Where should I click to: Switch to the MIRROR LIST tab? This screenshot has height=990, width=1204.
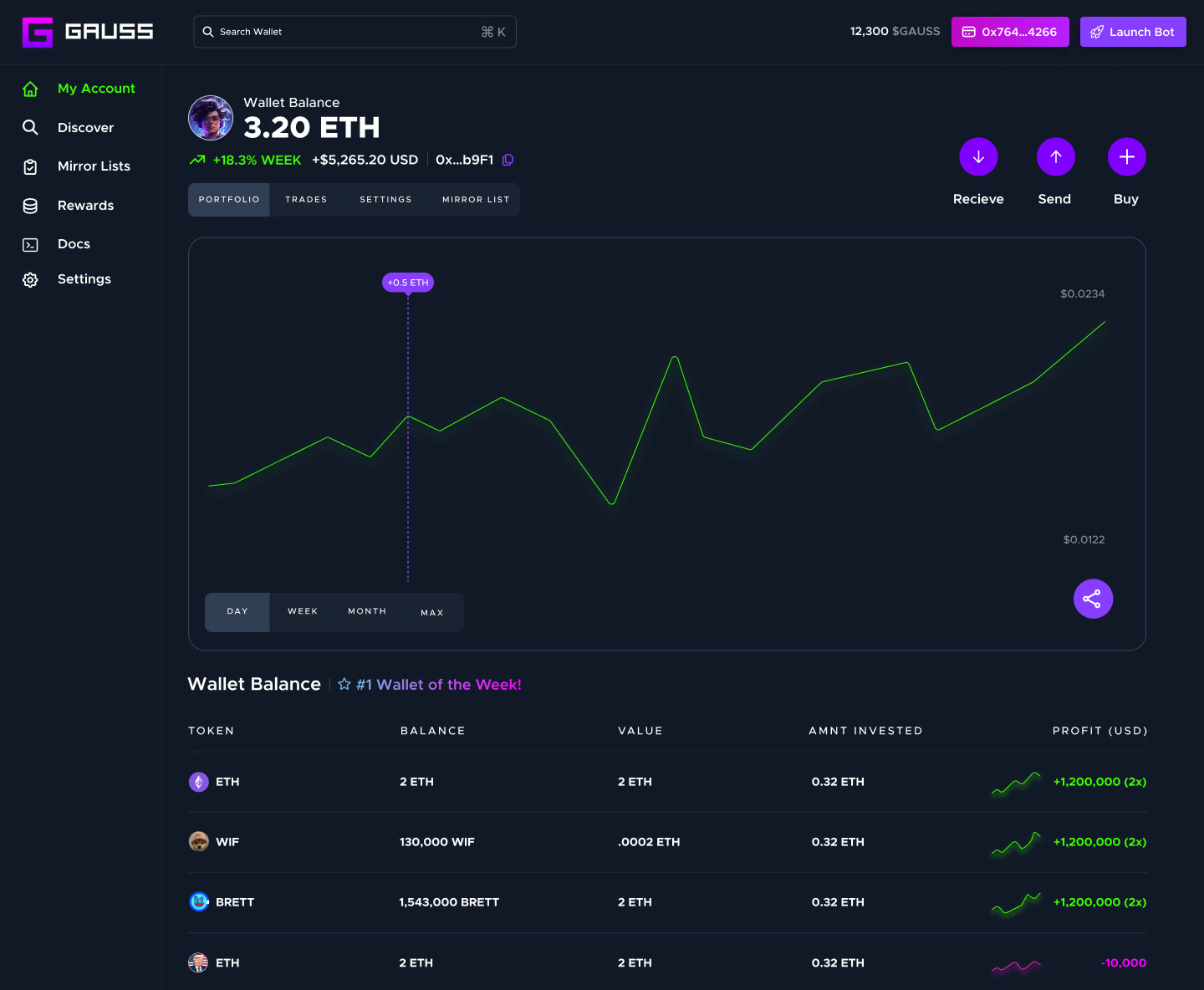[476, 200]
